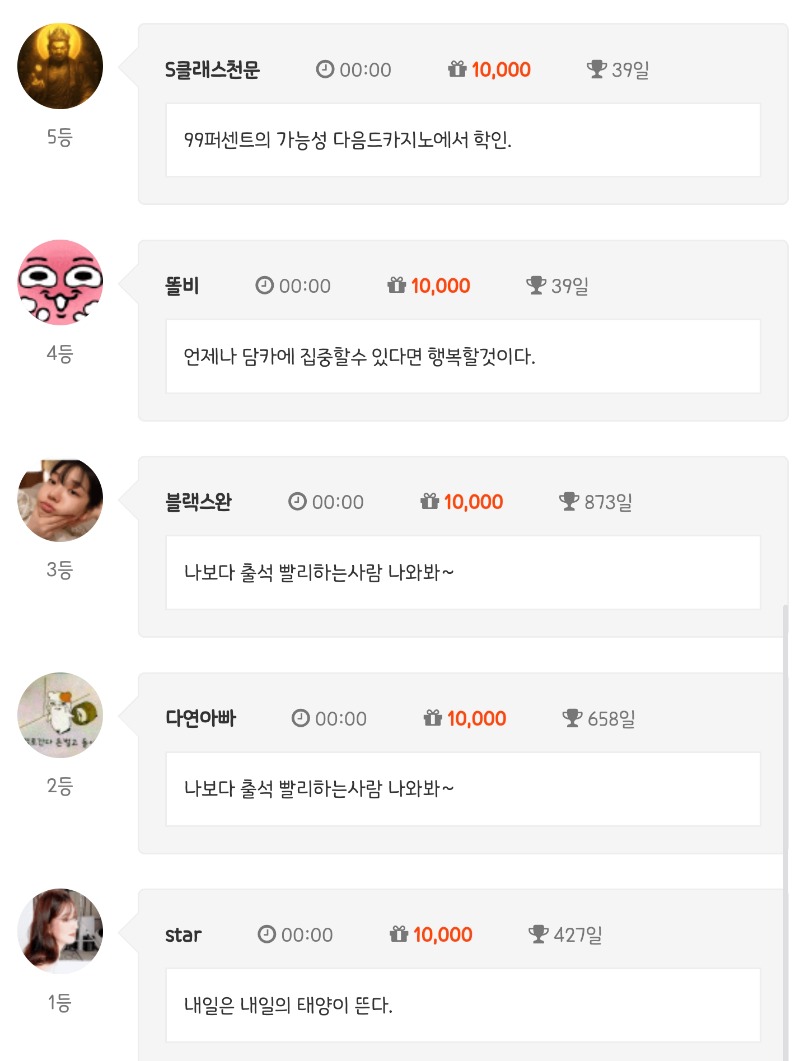Click the trophy icon next to 873일
800x1061 pixels.
coord(569,502)
